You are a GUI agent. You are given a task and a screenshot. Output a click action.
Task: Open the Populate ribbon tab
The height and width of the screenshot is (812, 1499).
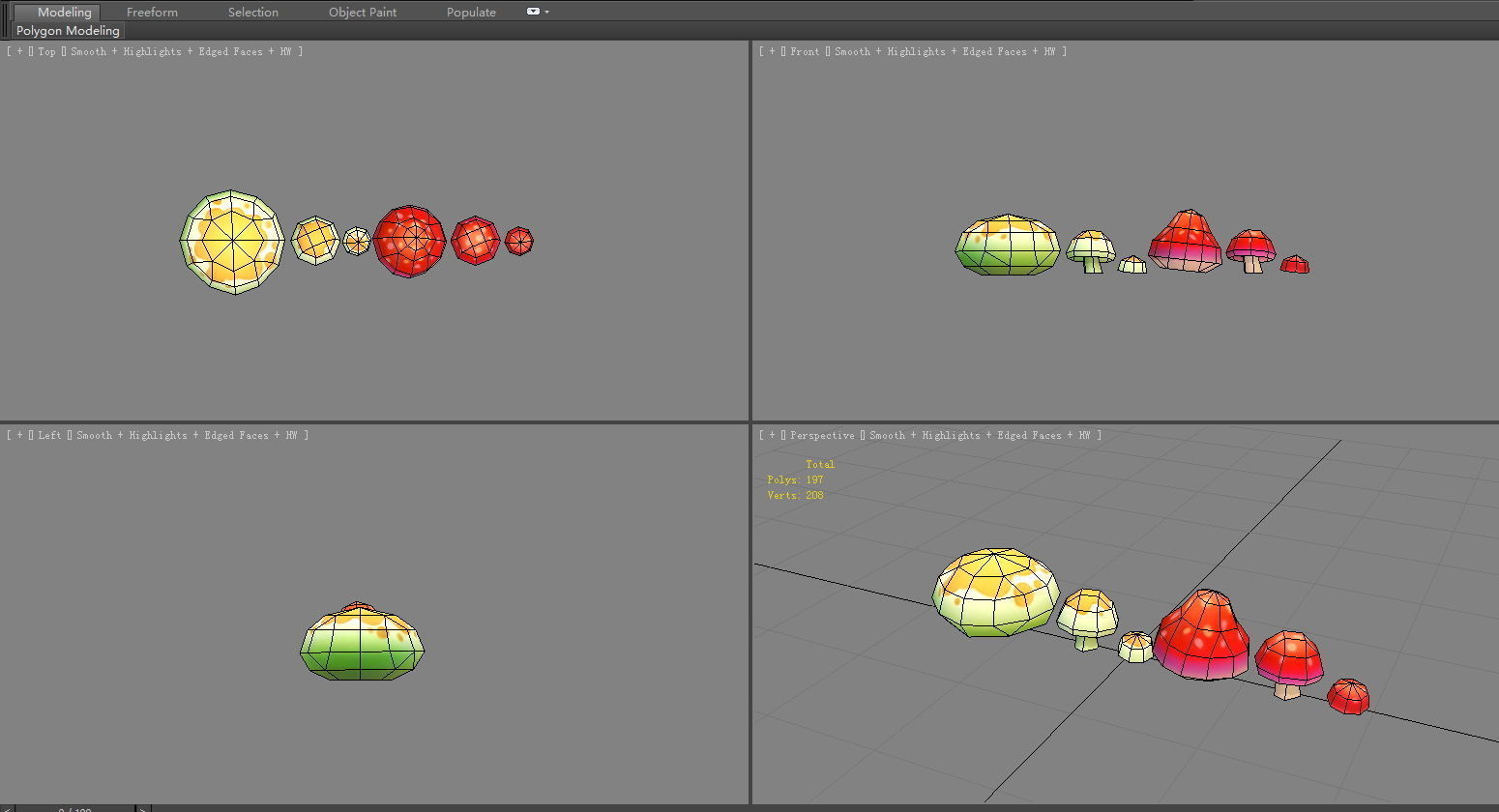click(x=471, y=12)
